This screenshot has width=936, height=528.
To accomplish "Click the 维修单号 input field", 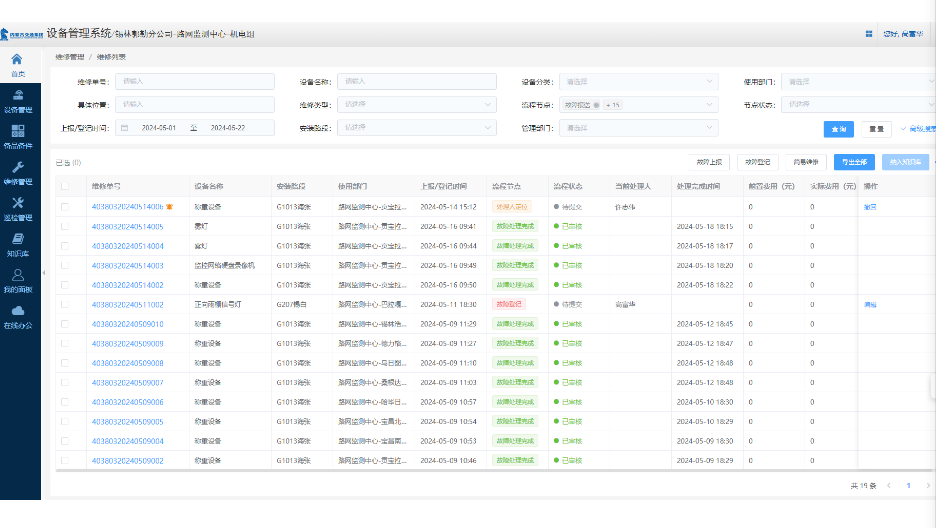I will 195,81.
